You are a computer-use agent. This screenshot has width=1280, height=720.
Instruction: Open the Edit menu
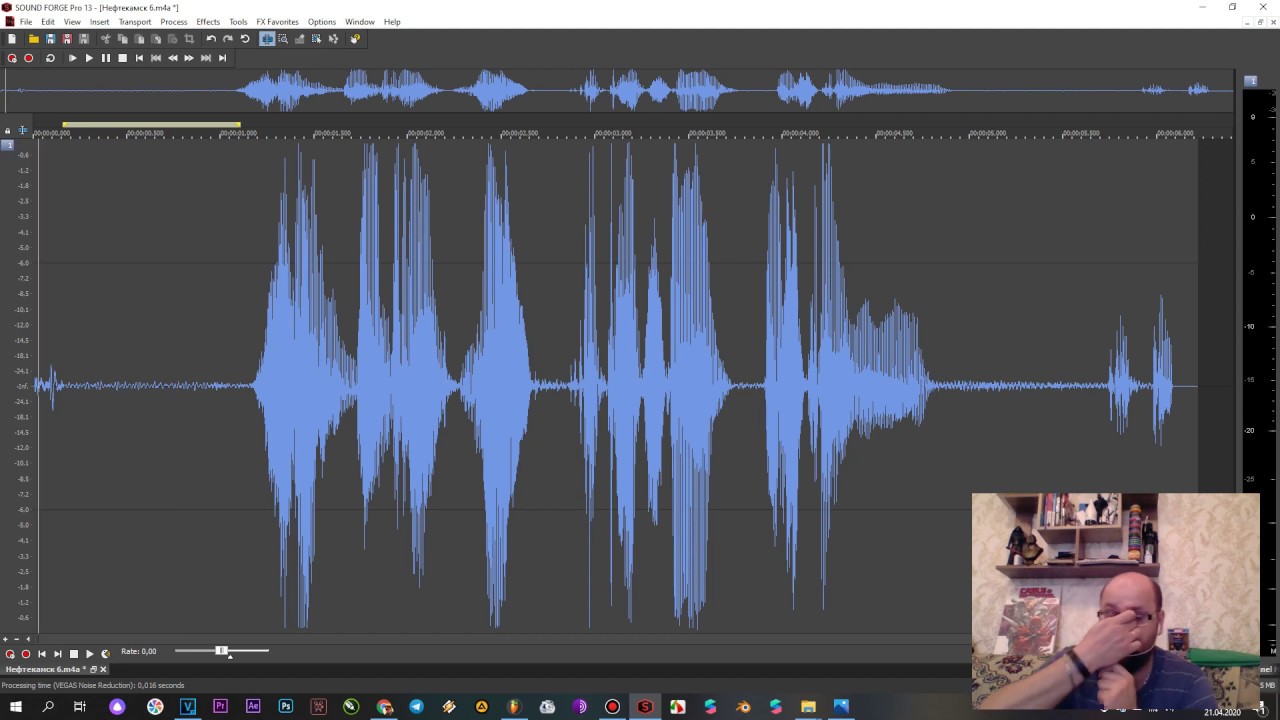pyautogui.click(x=48, y=22)
